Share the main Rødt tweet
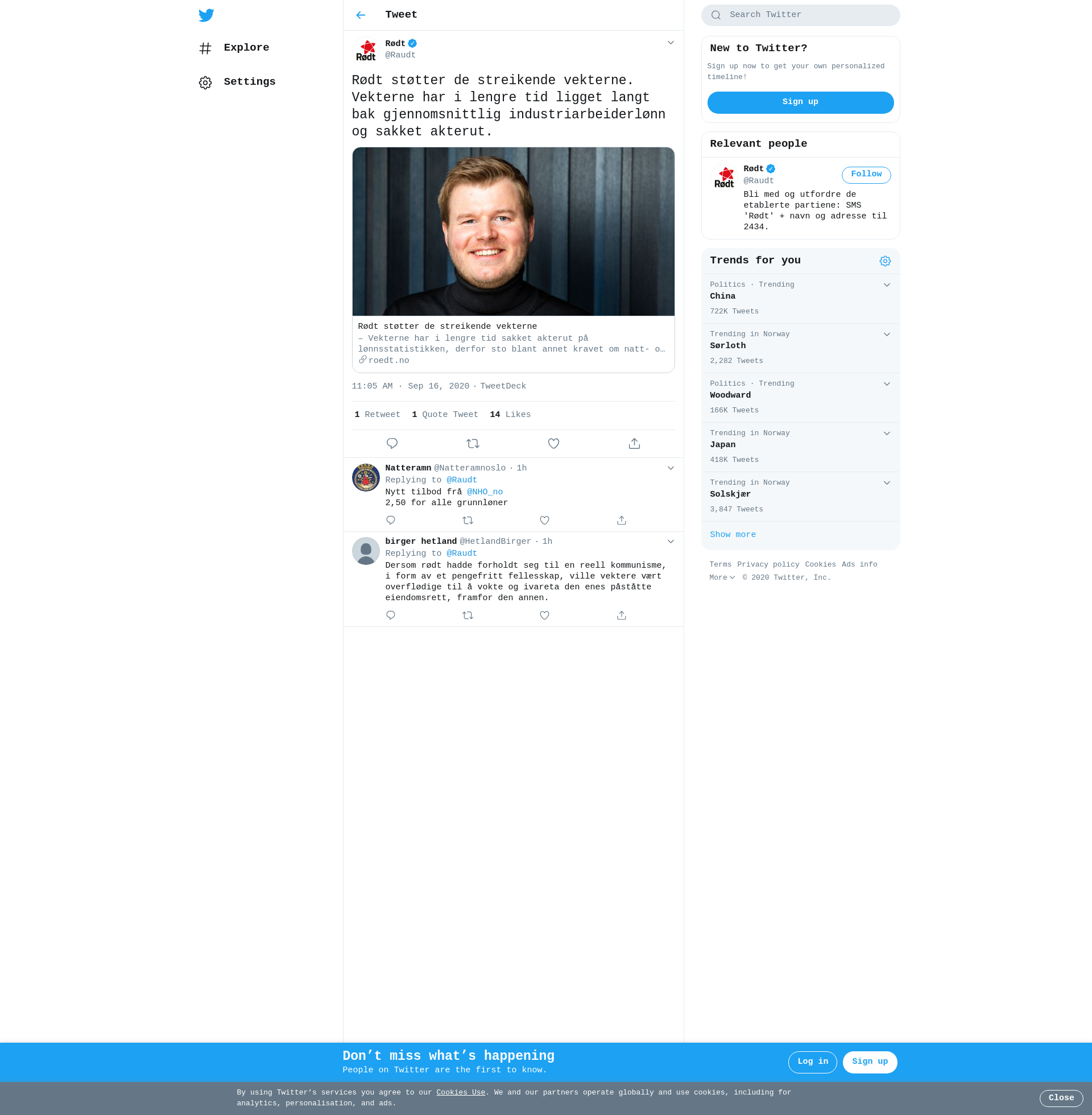 [634, 443]
